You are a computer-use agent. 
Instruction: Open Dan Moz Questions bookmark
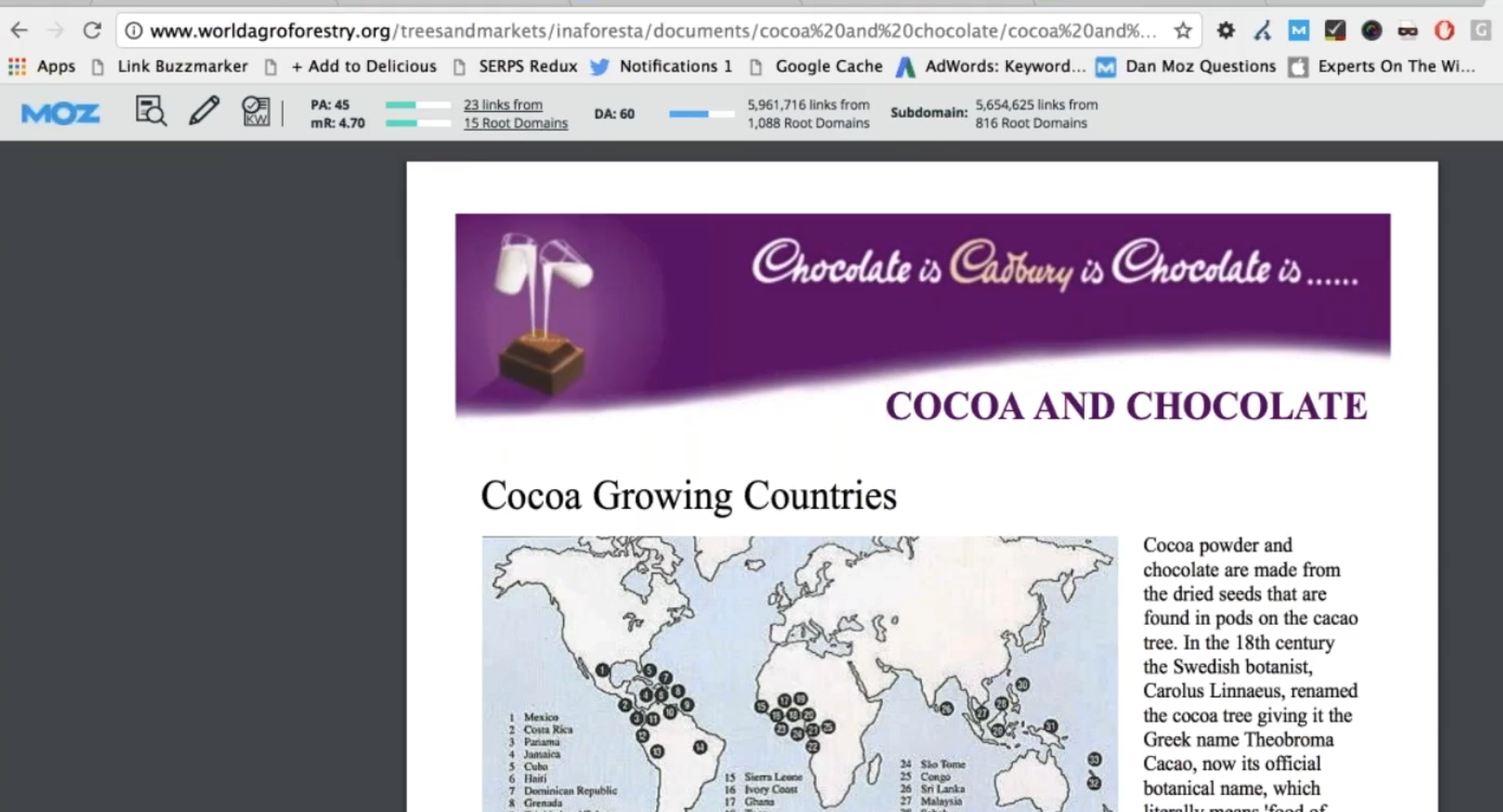coord(1186,67)
